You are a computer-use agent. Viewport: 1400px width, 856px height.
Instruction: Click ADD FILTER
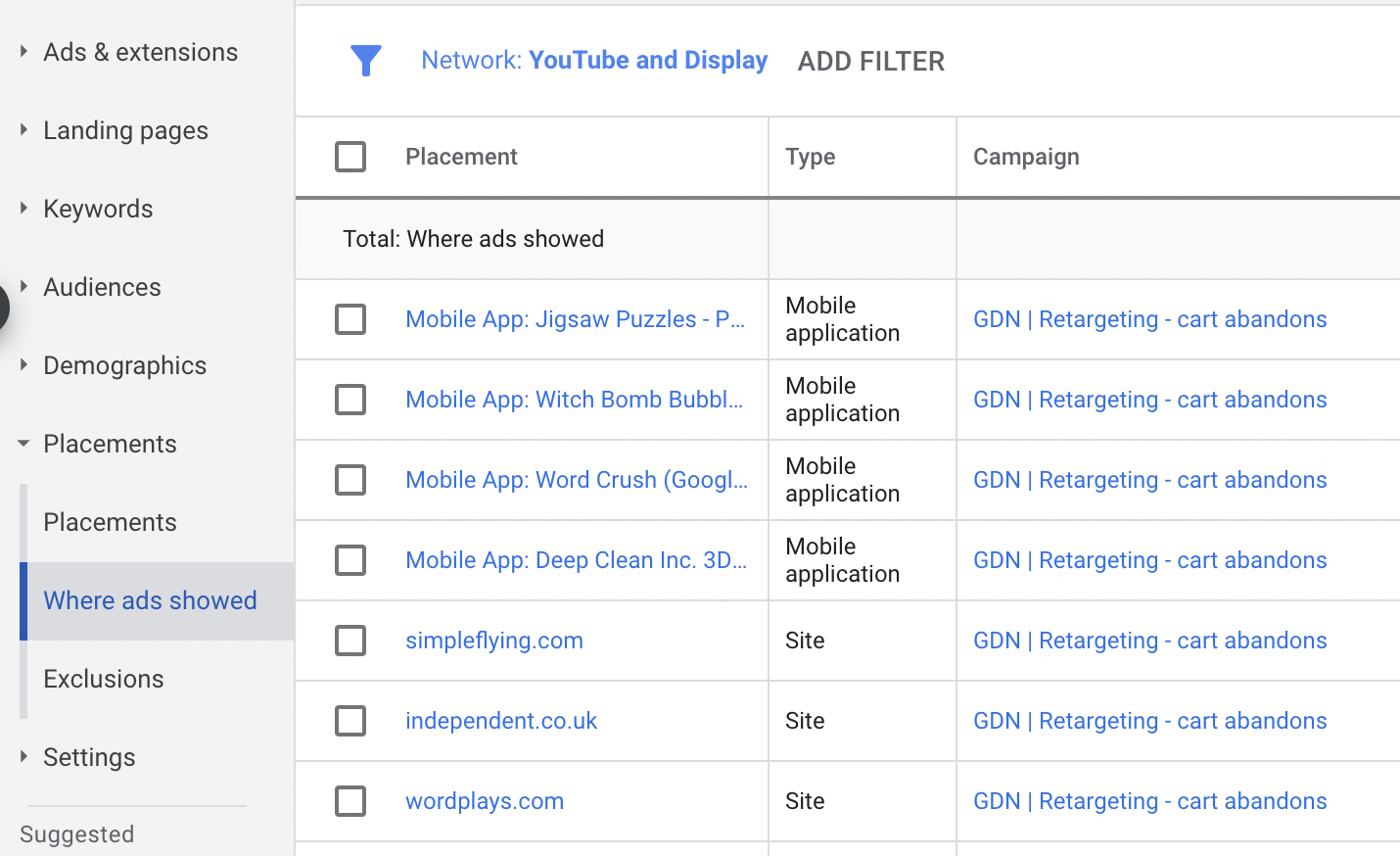(x=870, y=60)
